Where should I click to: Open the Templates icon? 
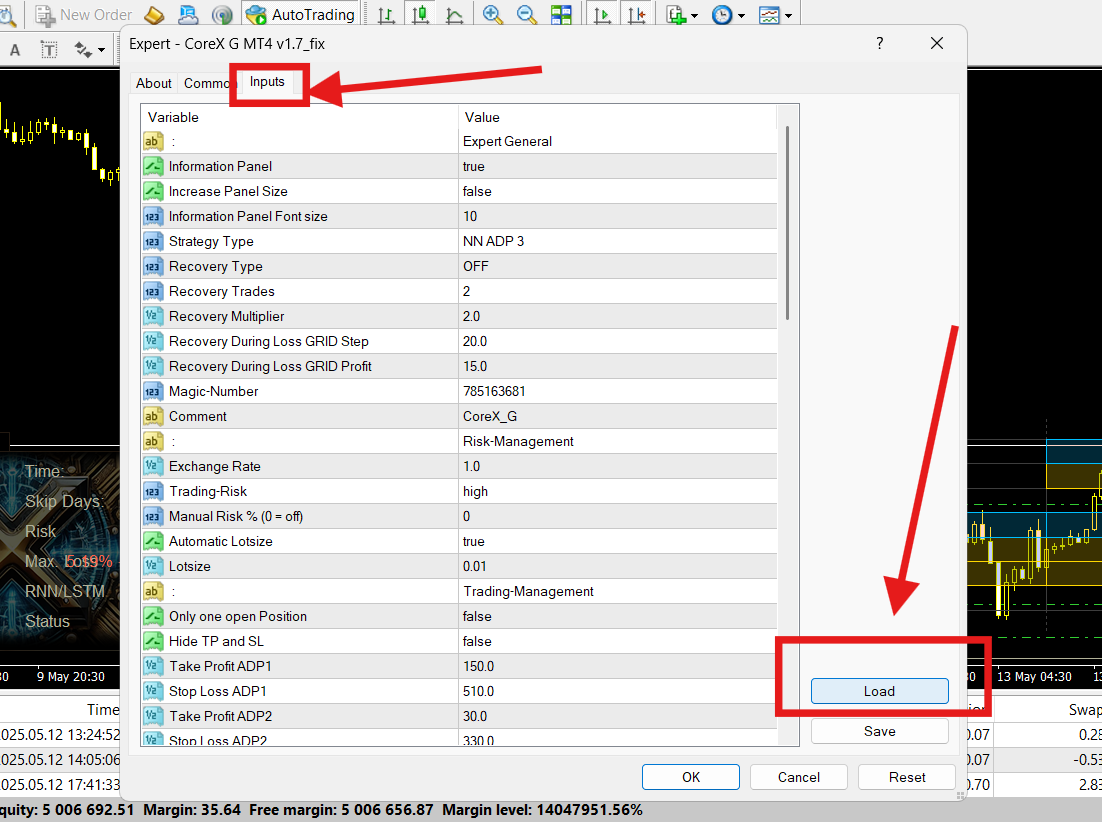pyautogui.click(x=770, y=15)
